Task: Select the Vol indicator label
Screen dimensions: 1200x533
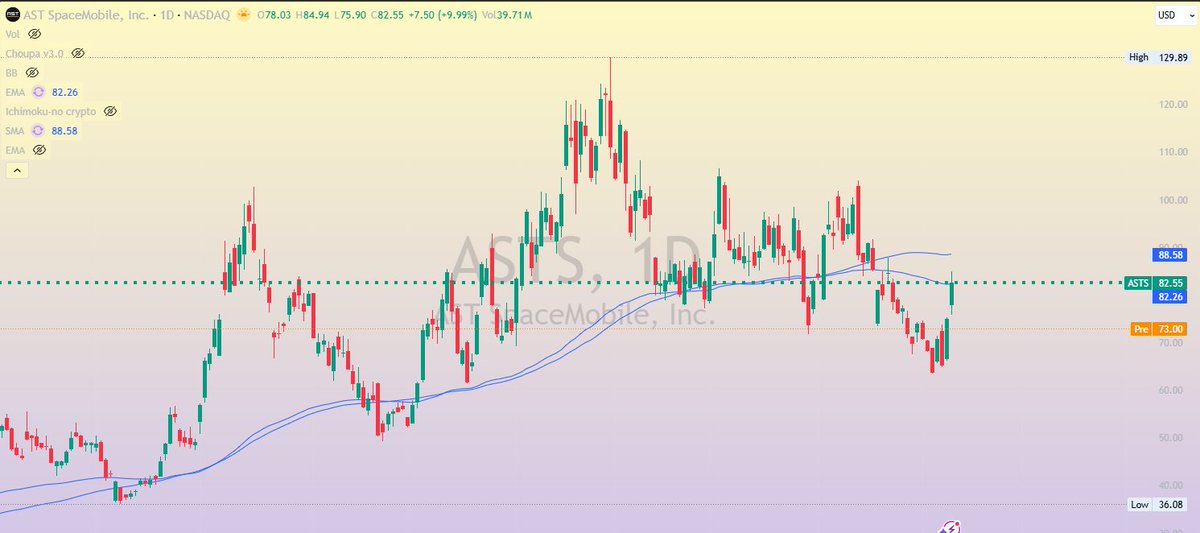Action: [14, 34]
